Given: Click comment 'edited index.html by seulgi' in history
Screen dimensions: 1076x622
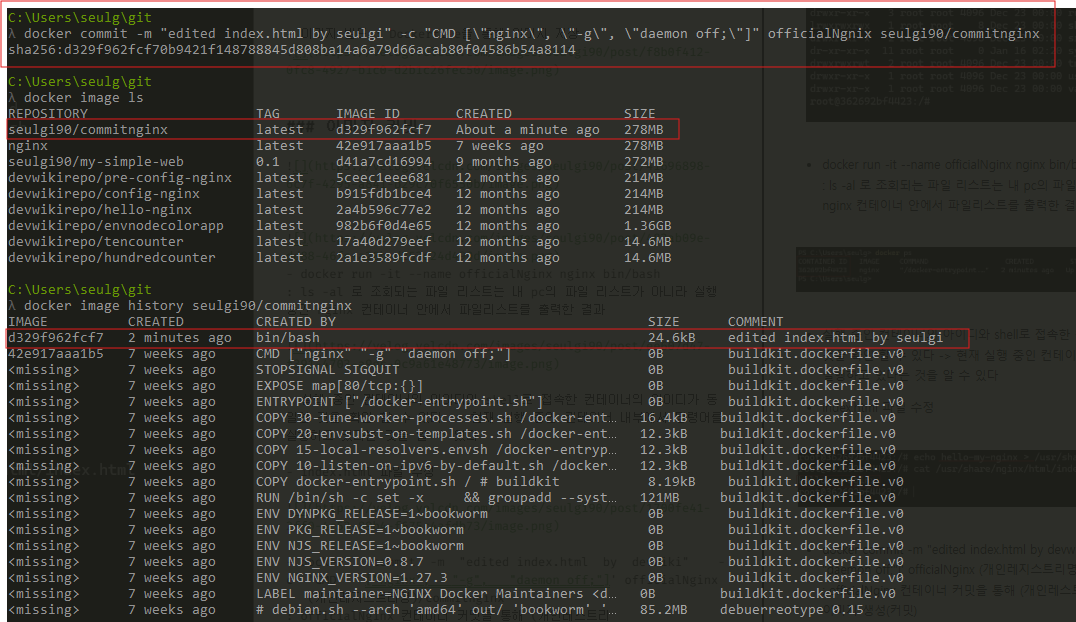Looking at the screenshot, I should 836,338.
